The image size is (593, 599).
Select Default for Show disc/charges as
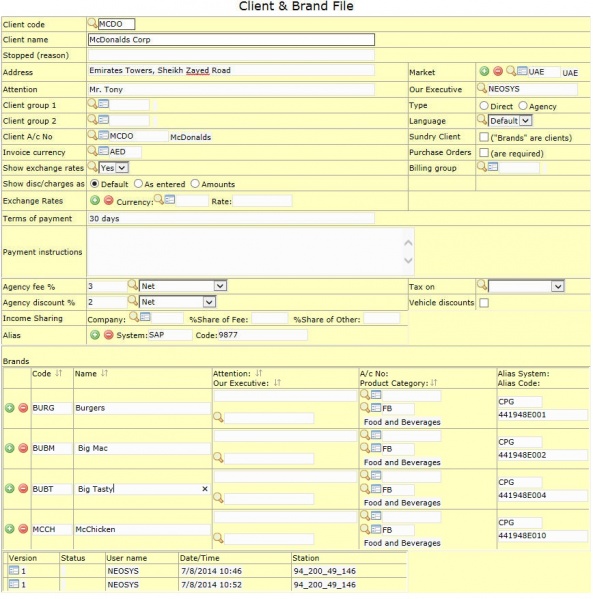tap(94, 184)
